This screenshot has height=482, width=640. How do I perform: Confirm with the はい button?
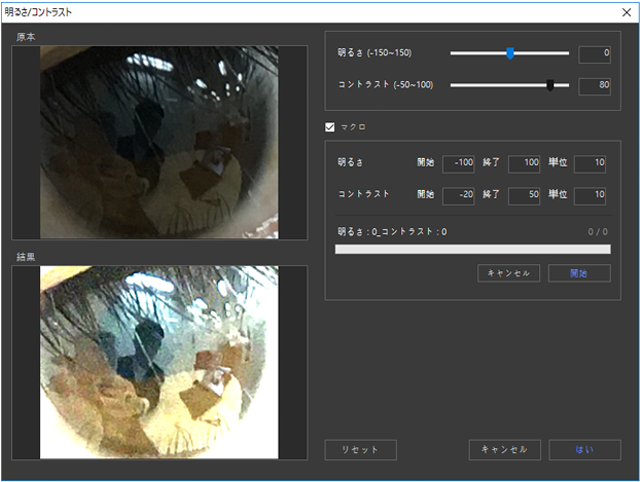(584, 450)
